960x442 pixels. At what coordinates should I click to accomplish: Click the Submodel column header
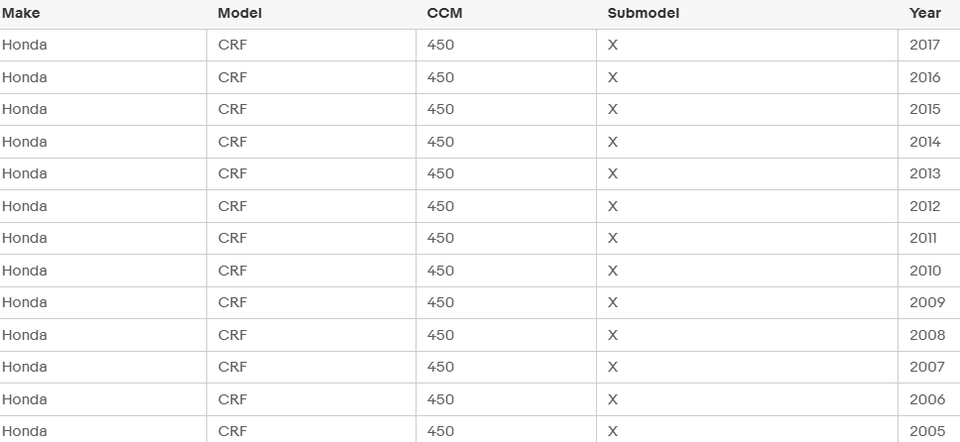pyautogui.click(x=643, y=13)
